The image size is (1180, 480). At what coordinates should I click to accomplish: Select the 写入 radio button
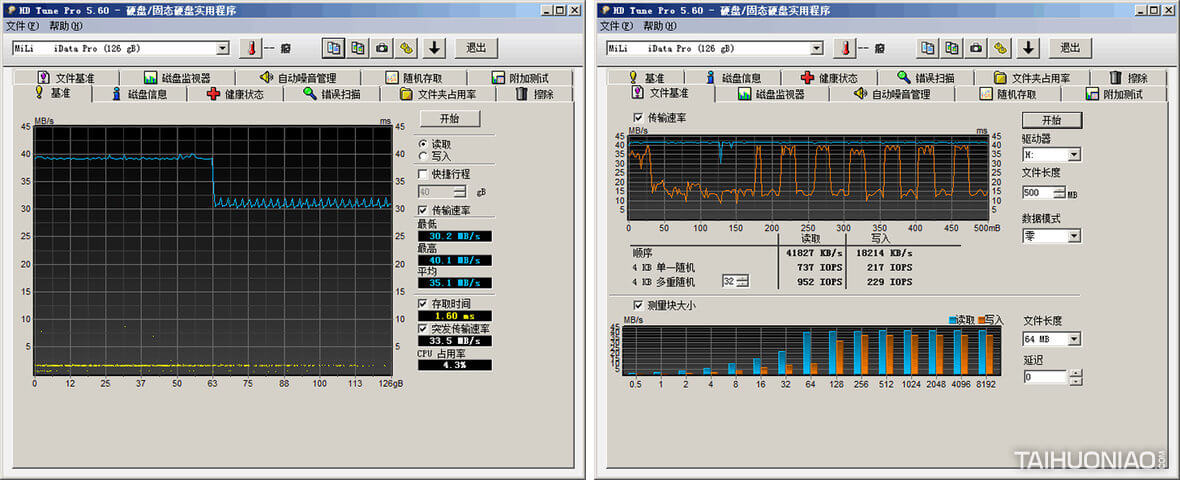(x=424, y=156)
